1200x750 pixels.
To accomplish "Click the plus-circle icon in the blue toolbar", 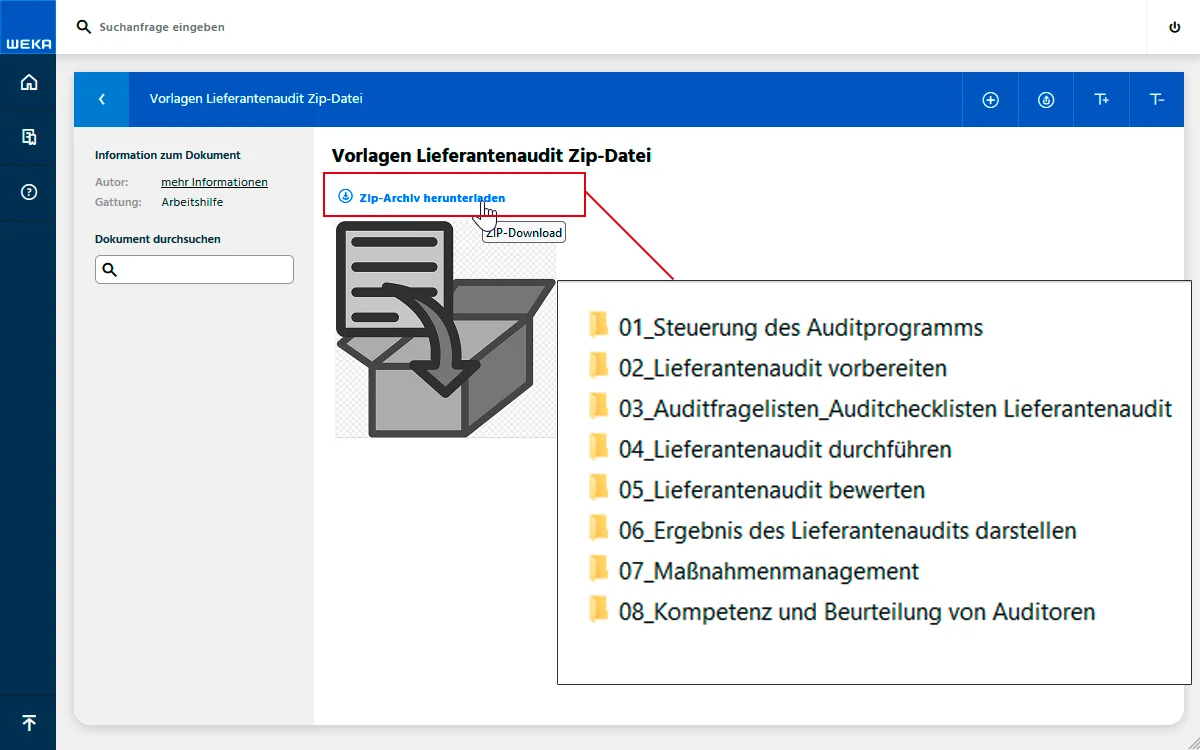I will 991,99.
